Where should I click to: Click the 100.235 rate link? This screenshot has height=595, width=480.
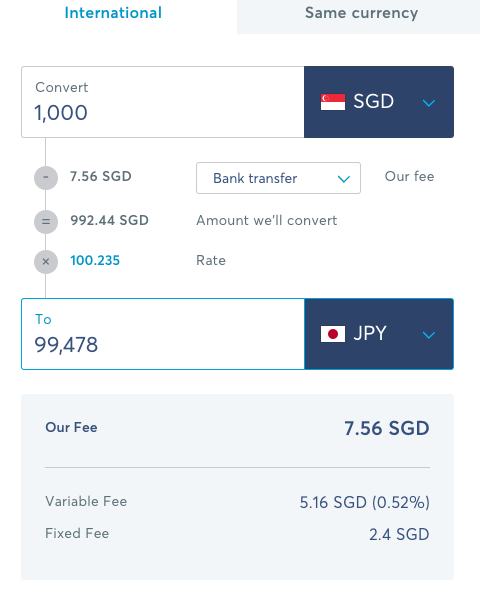95,261
